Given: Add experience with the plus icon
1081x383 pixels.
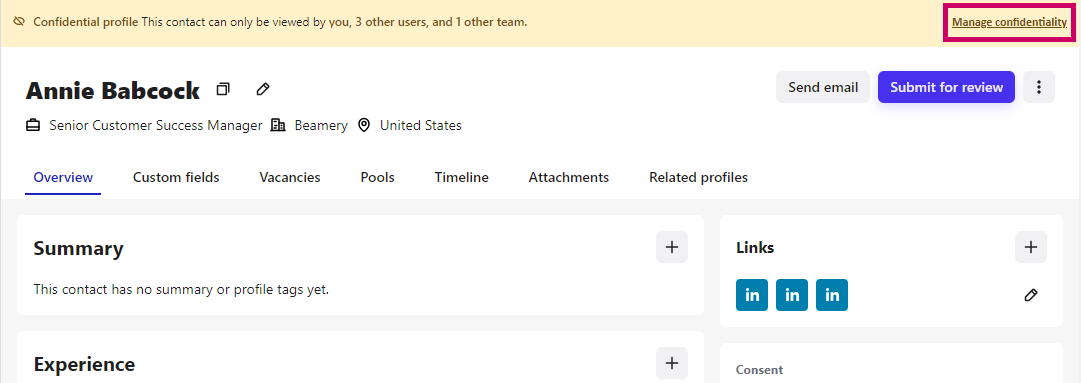Looking at the screenshot, I should (x=671, y=363).
